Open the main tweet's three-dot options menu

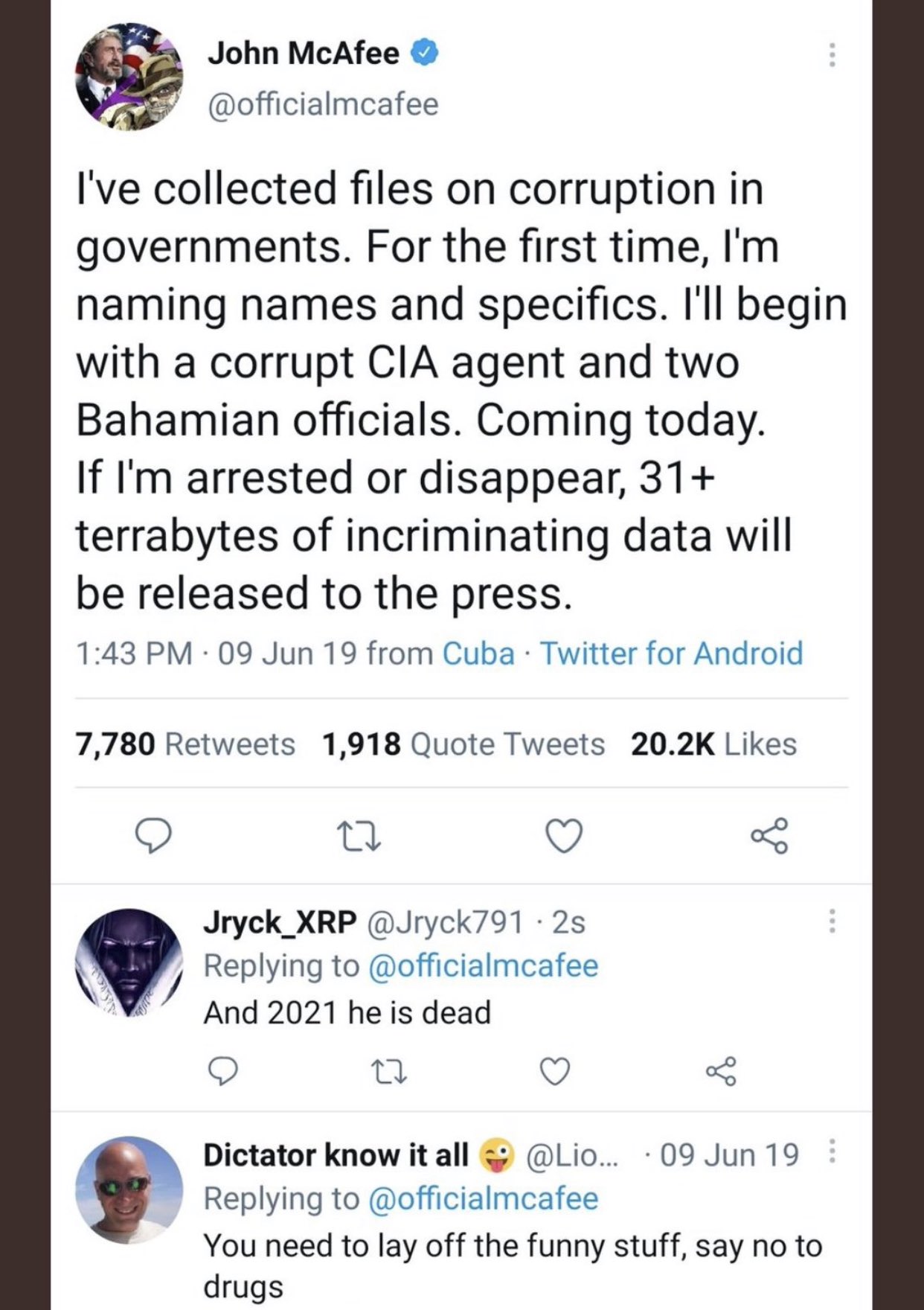click(x=832, y=54)
